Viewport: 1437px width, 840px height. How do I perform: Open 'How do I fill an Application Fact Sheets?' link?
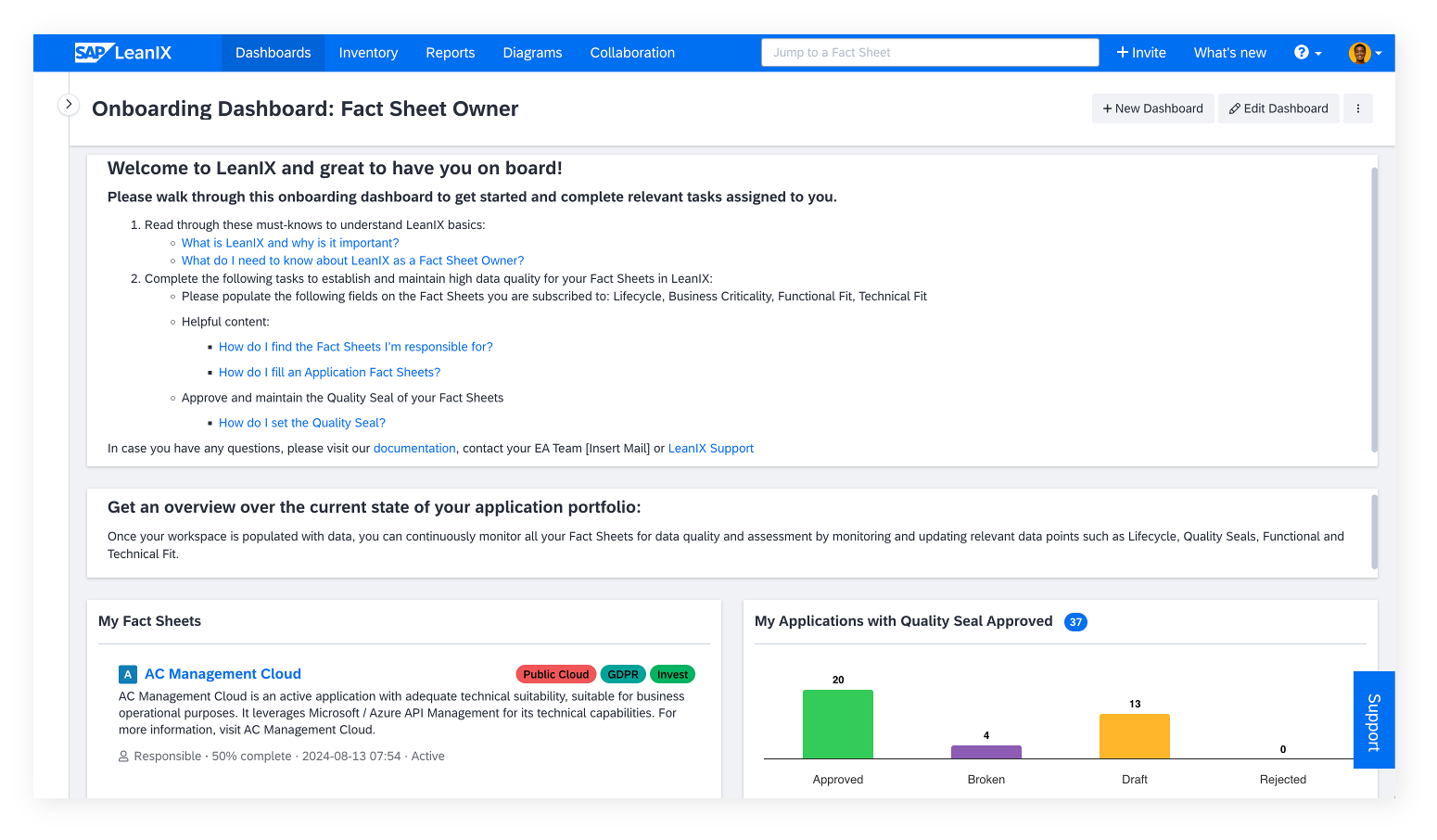pos(329,372)
